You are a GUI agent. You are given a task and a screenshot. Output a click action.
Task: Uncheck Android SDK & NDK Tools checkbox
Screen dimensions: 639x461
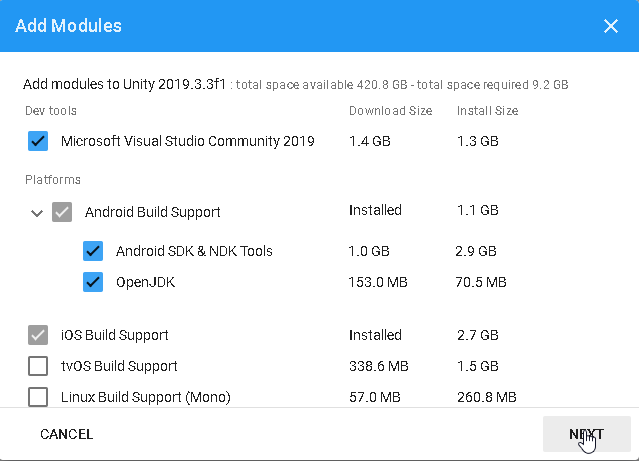coord(93,251)
